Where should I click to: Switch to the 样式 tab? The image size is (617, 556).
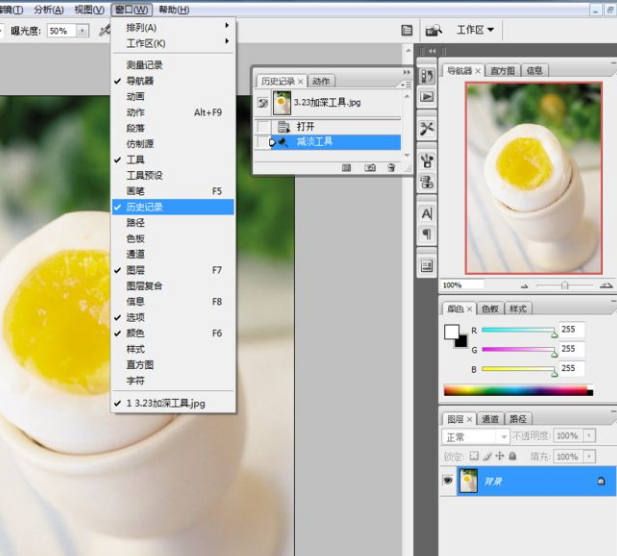[x=518, y=309]
